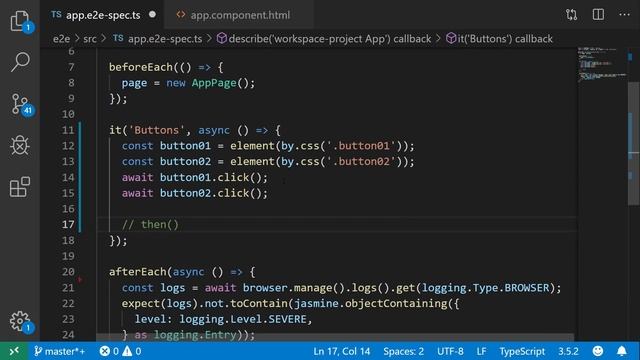Click 'AppPage' class name on line 8
640x360 pixels.
pos(214,83)
